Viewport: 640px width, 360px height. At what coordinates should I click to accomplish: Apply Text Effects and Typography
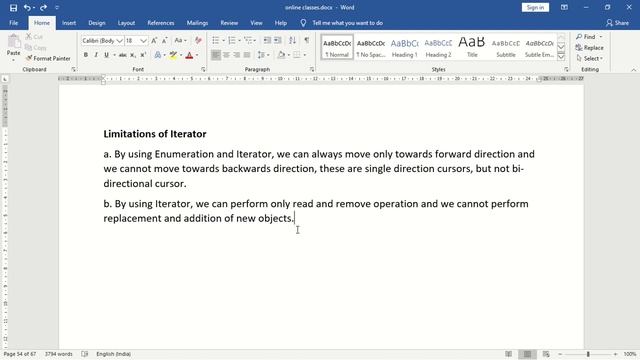(158, 55)
